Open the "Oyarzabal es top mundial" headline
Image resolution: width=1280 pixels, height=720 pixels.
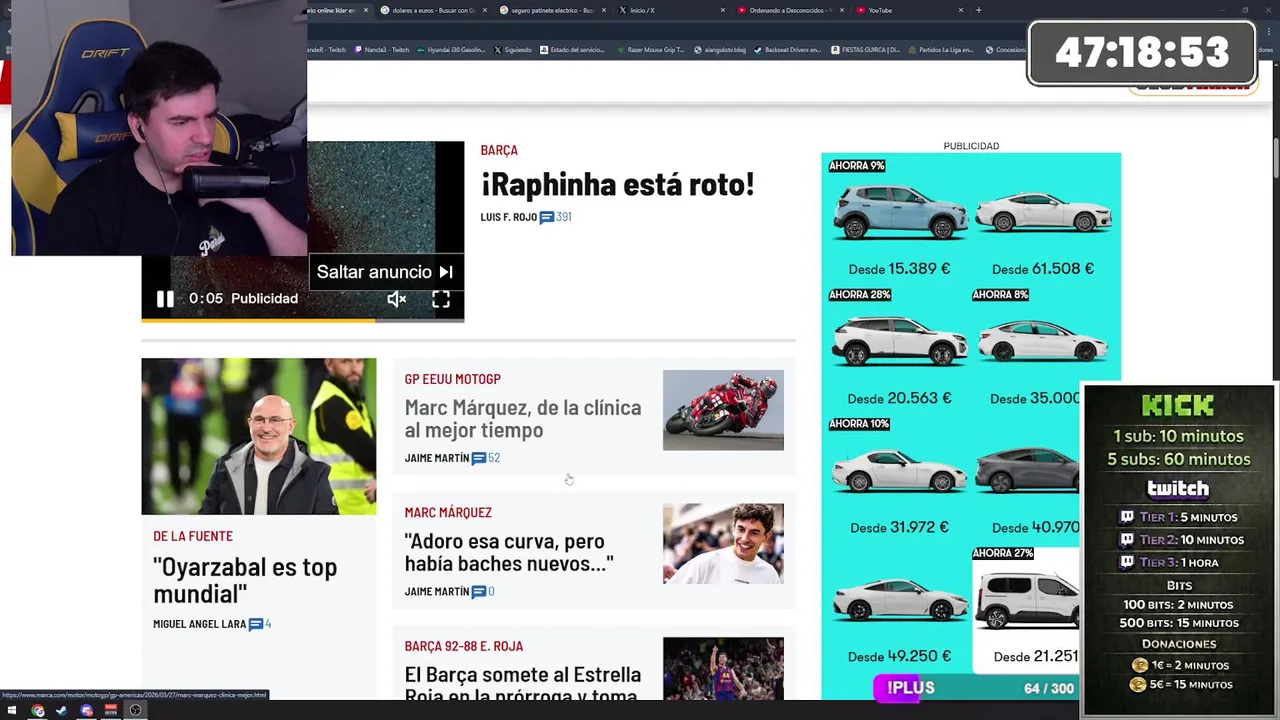pos(245,580)
